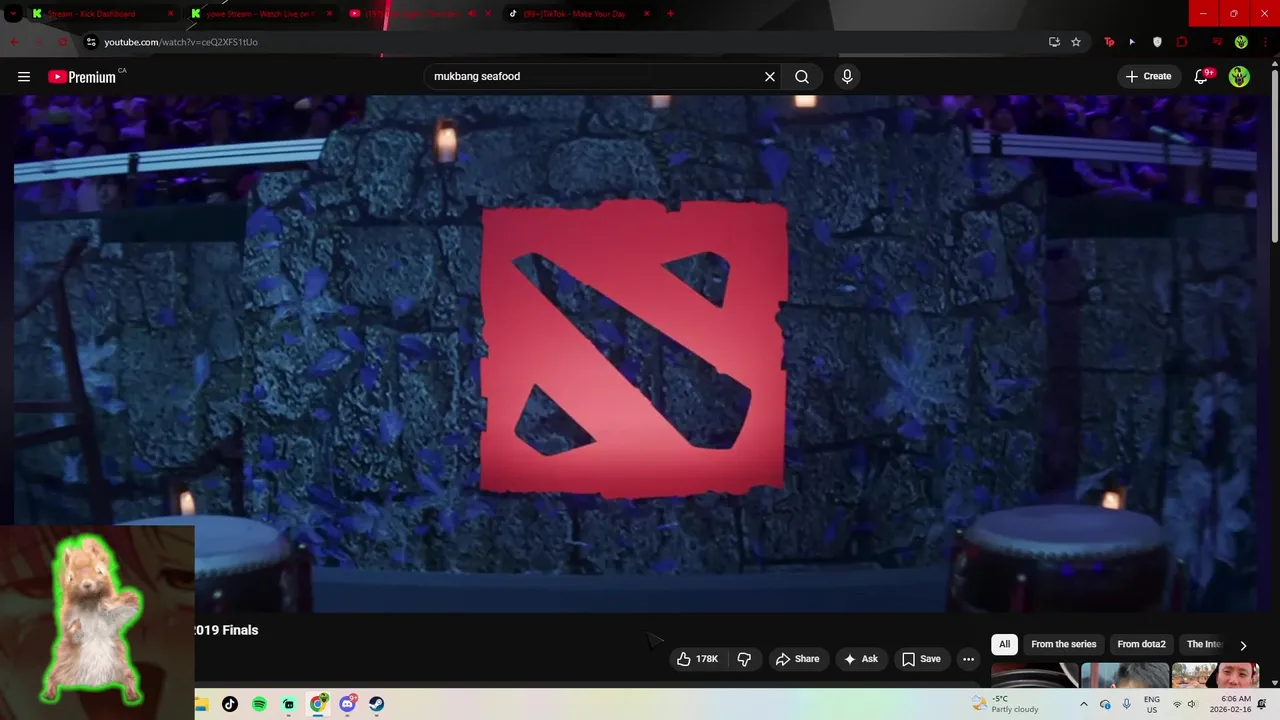Open the YouTube guide hamburger menu
The height and width of the screenshot is (720, 1280).
coord(24,77)
